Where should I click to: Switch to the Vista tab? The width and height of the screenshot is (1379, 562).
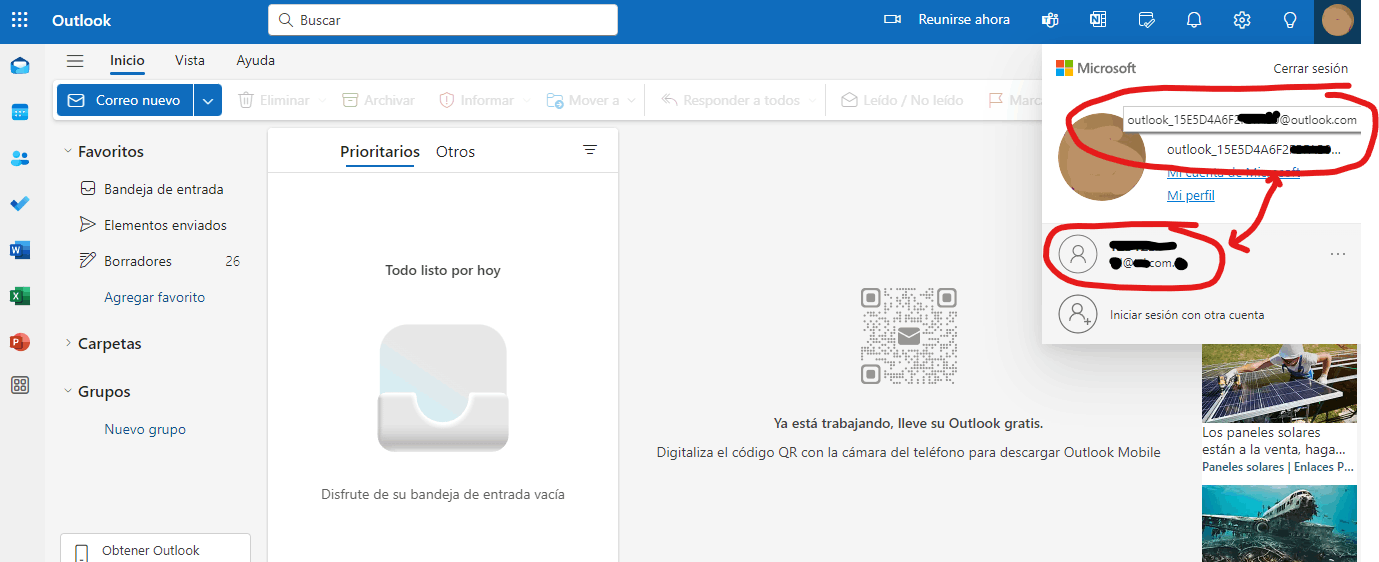(190, 61)
